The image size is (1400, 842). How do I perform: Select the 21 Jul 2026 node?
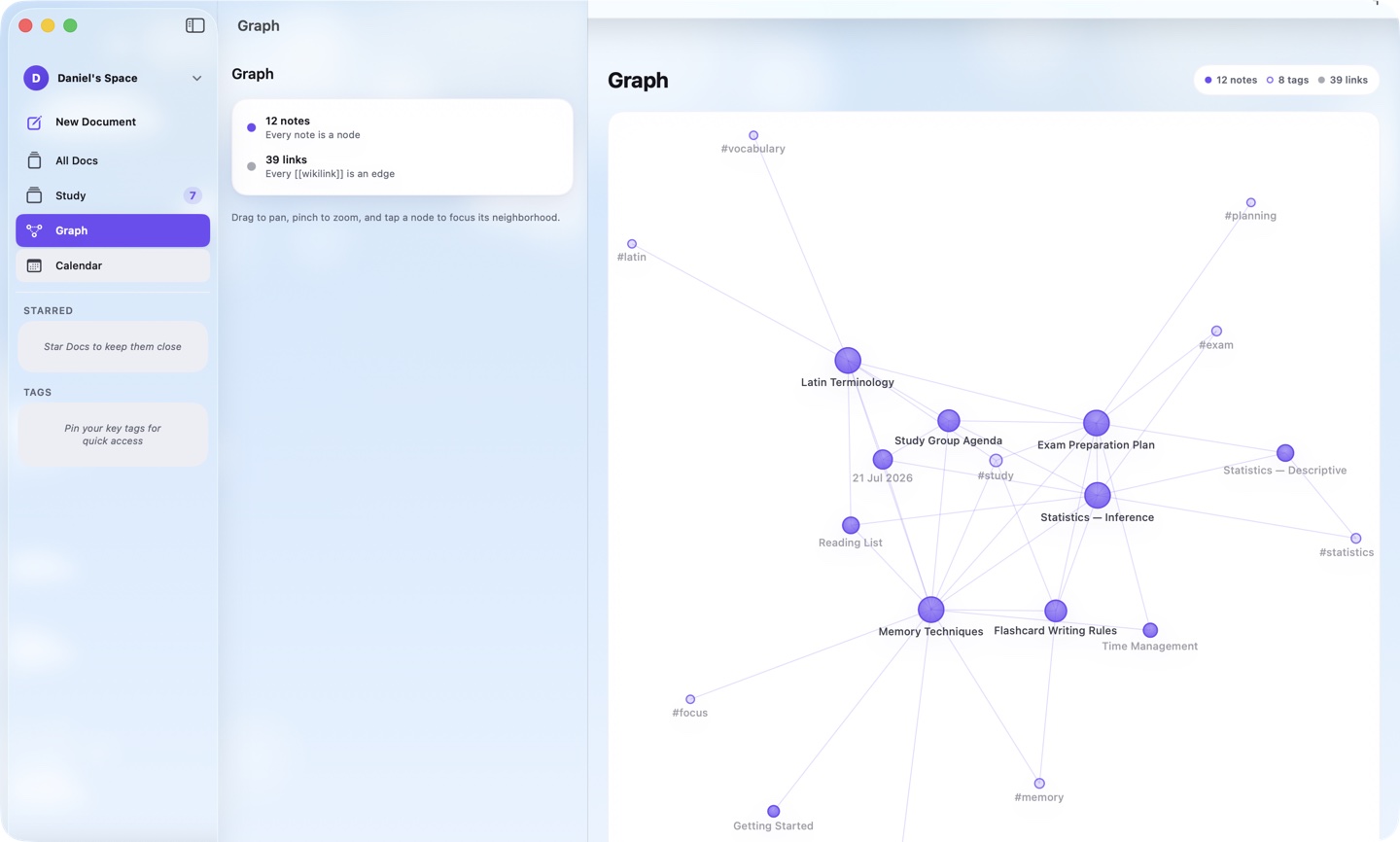point(883,459)
